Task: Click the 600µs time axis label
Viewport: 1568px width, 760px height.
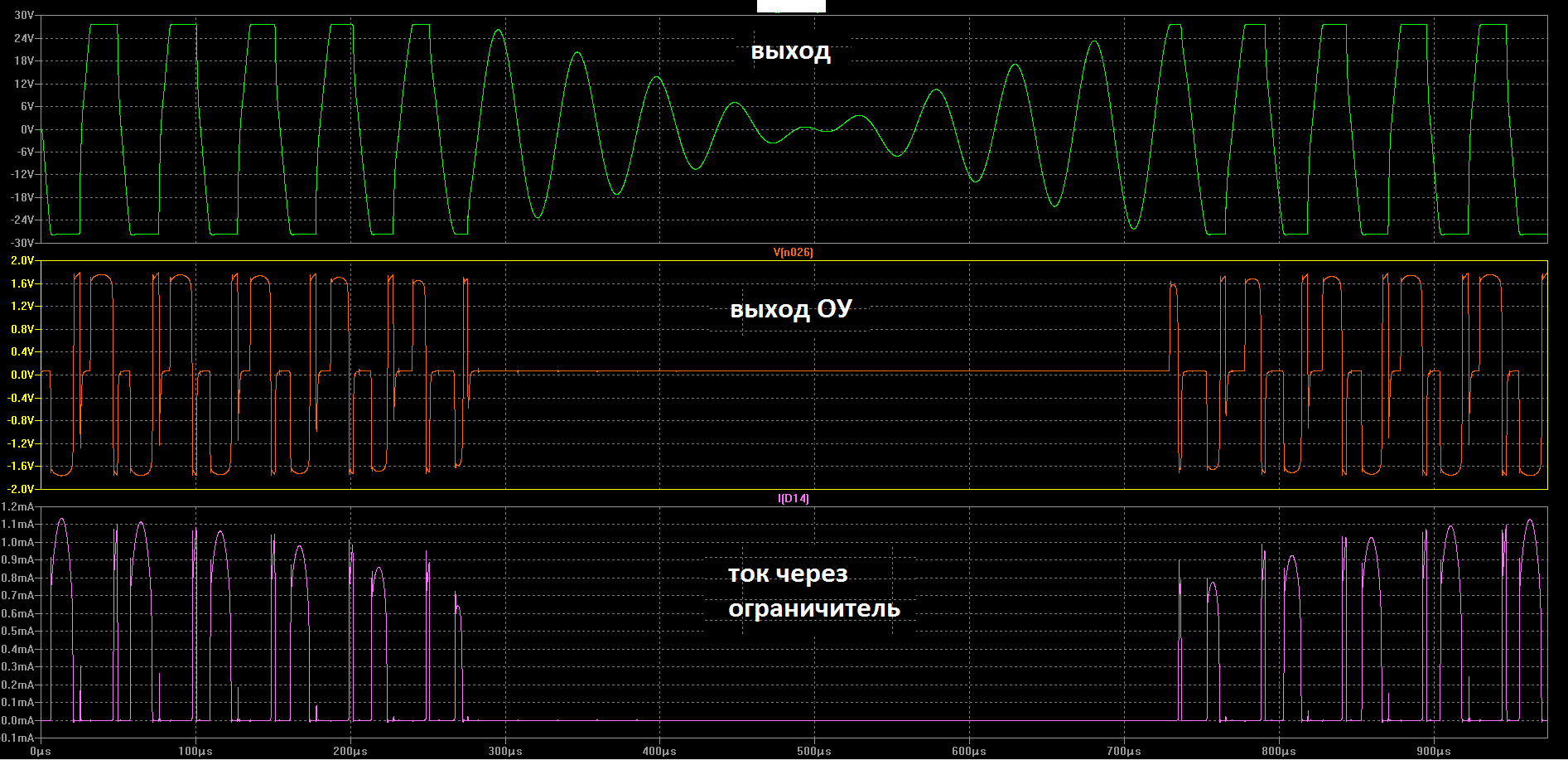Action: click(969, 751)
